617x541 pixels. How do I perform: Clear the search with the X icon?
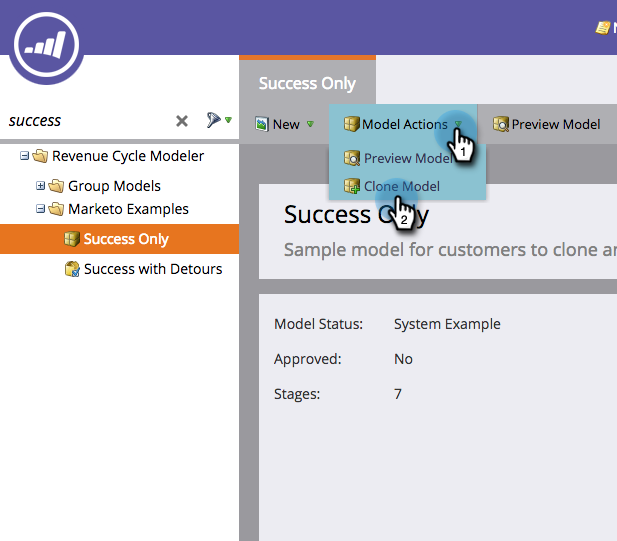[182, 121]
